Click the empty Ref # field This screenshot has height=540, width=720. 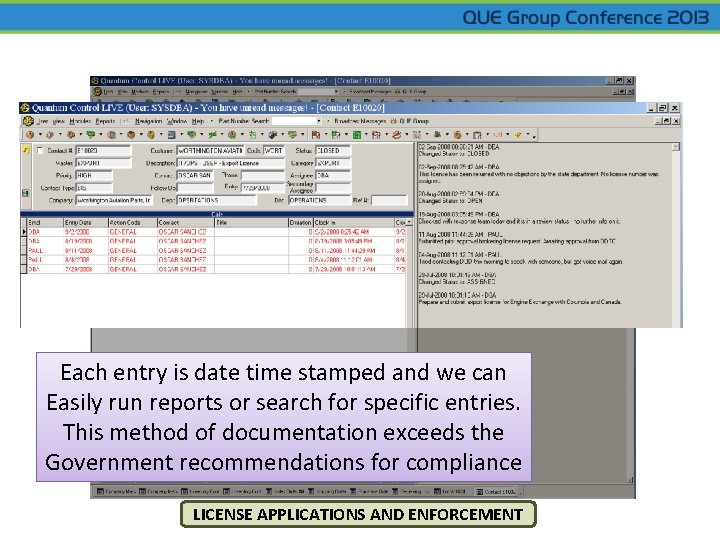389,200
